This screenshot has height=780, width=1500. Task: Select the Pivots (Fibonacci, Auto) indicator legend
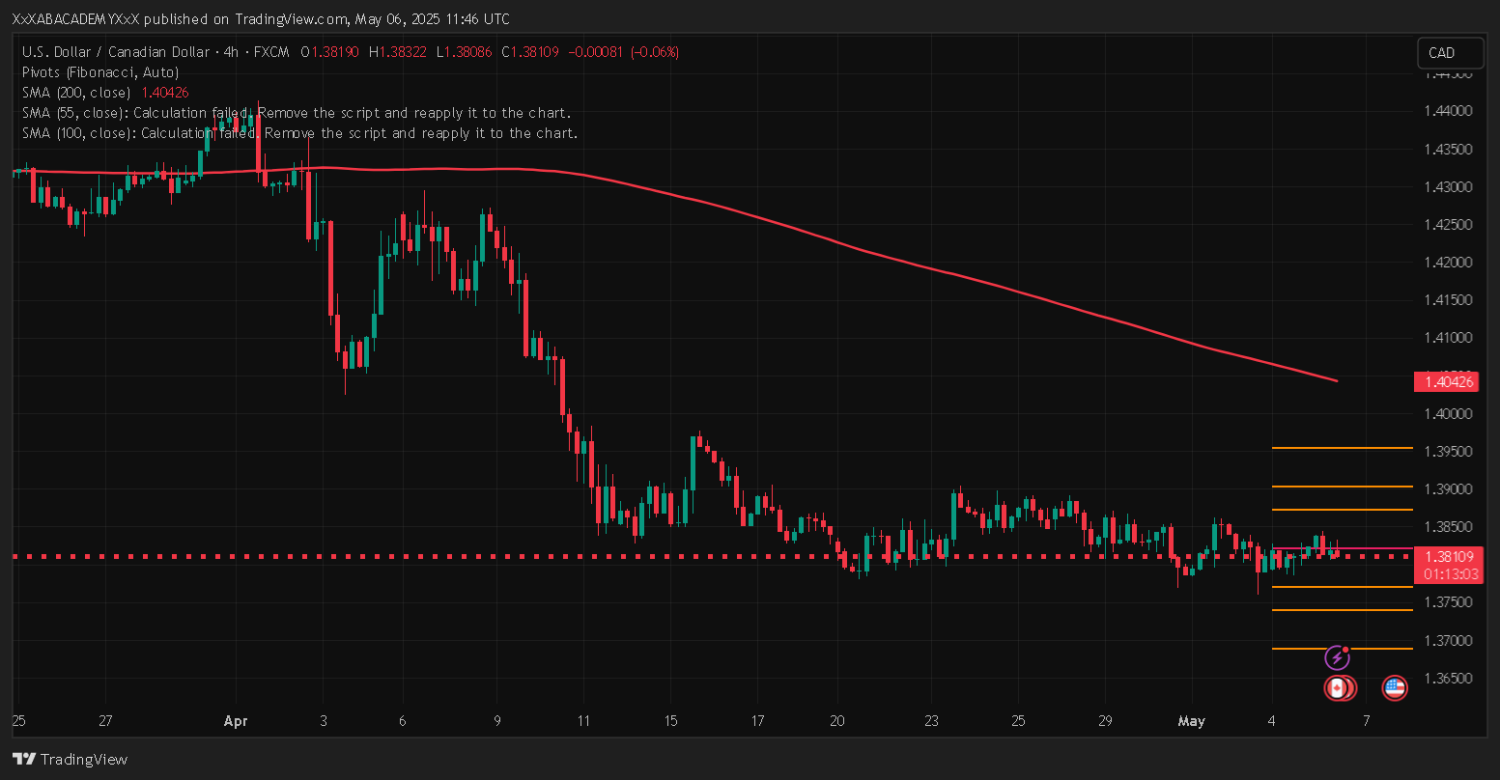coord(100,72)
